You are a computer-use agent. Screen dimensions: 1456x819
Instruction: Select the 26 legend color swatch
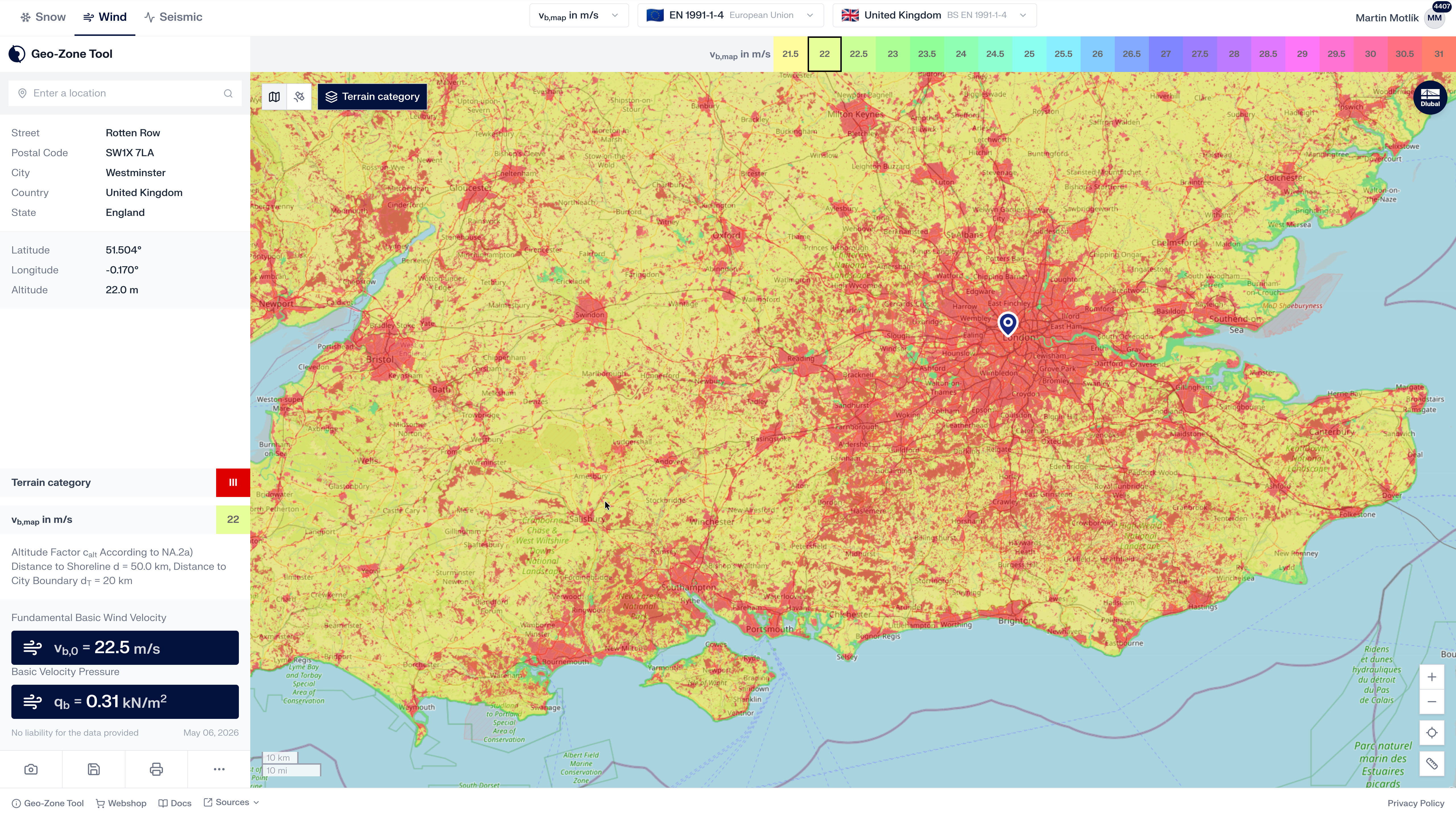[1097, 54]
